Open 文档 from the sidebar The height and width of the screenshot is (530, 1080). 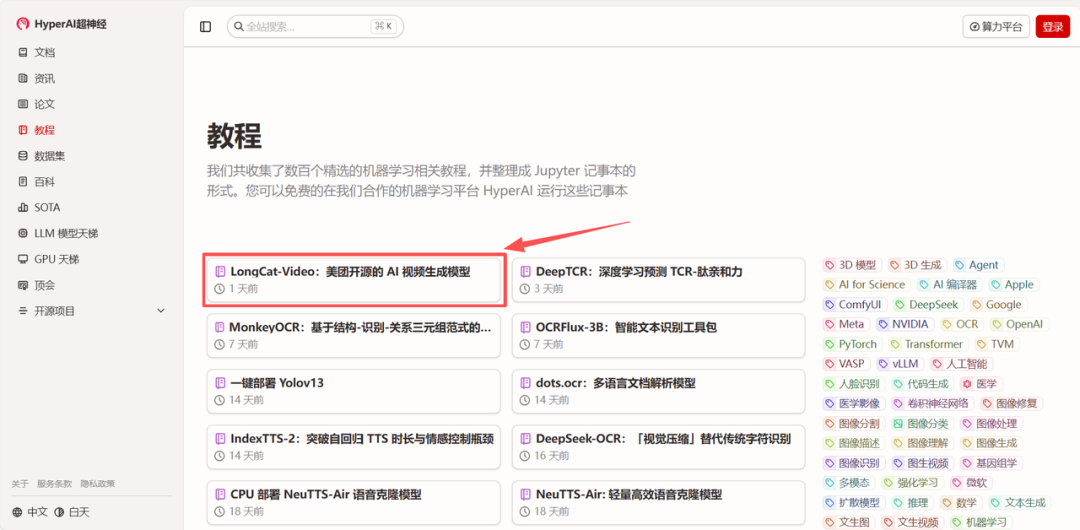[x=44, y=52]
